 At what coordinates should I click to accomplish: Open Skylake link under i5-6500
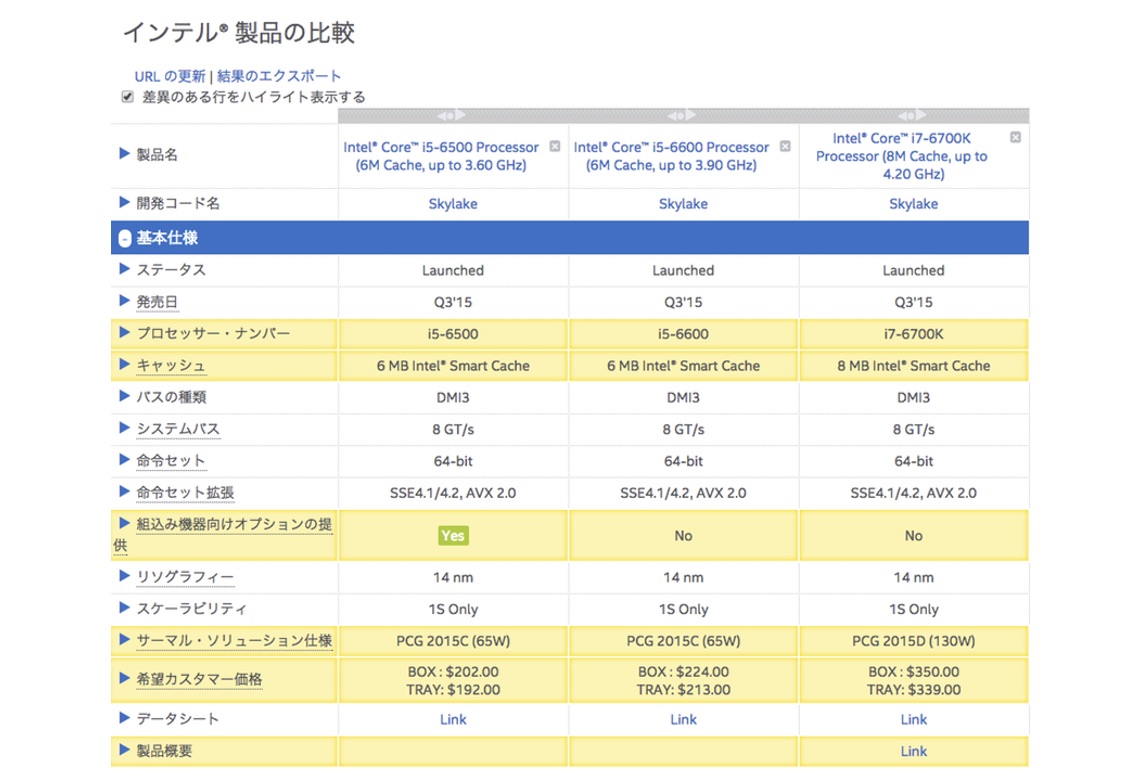pos(453,204)
